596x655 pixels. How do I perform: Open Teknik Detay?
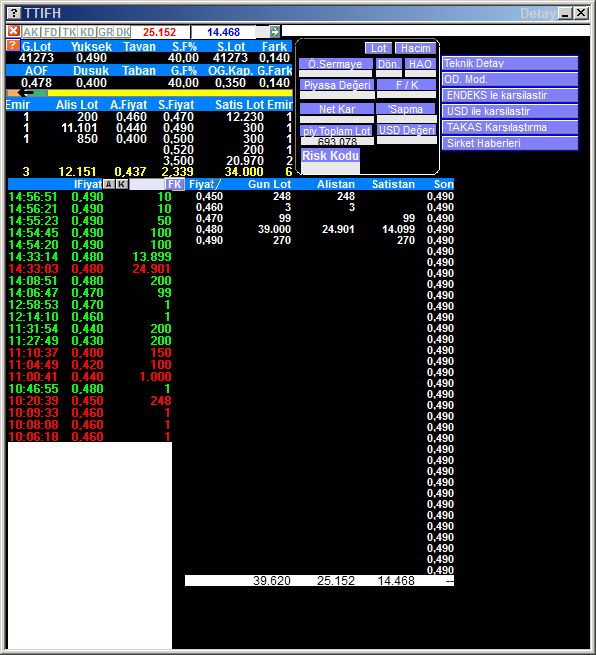point(510,63)
